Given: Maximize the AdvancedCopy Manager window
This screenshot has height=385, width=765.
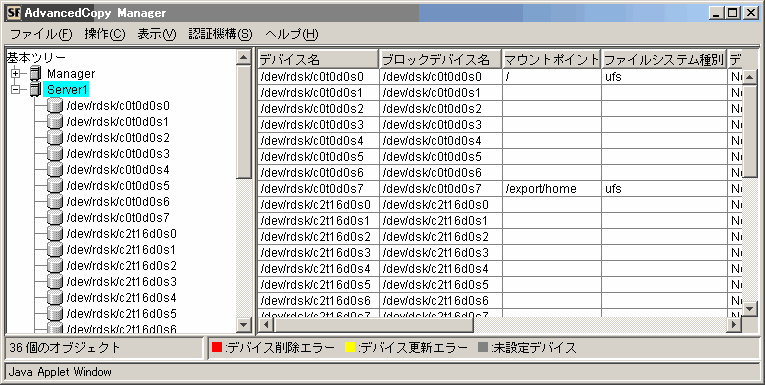Looking at the screenshot, I should point(733,13).
